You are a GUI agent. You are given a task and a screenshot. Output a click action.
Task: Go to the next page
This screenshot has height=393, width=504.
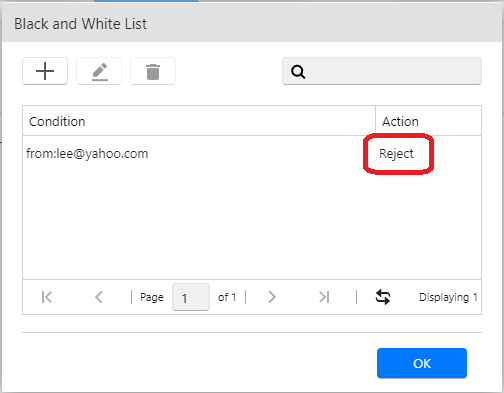click(272, 297)
